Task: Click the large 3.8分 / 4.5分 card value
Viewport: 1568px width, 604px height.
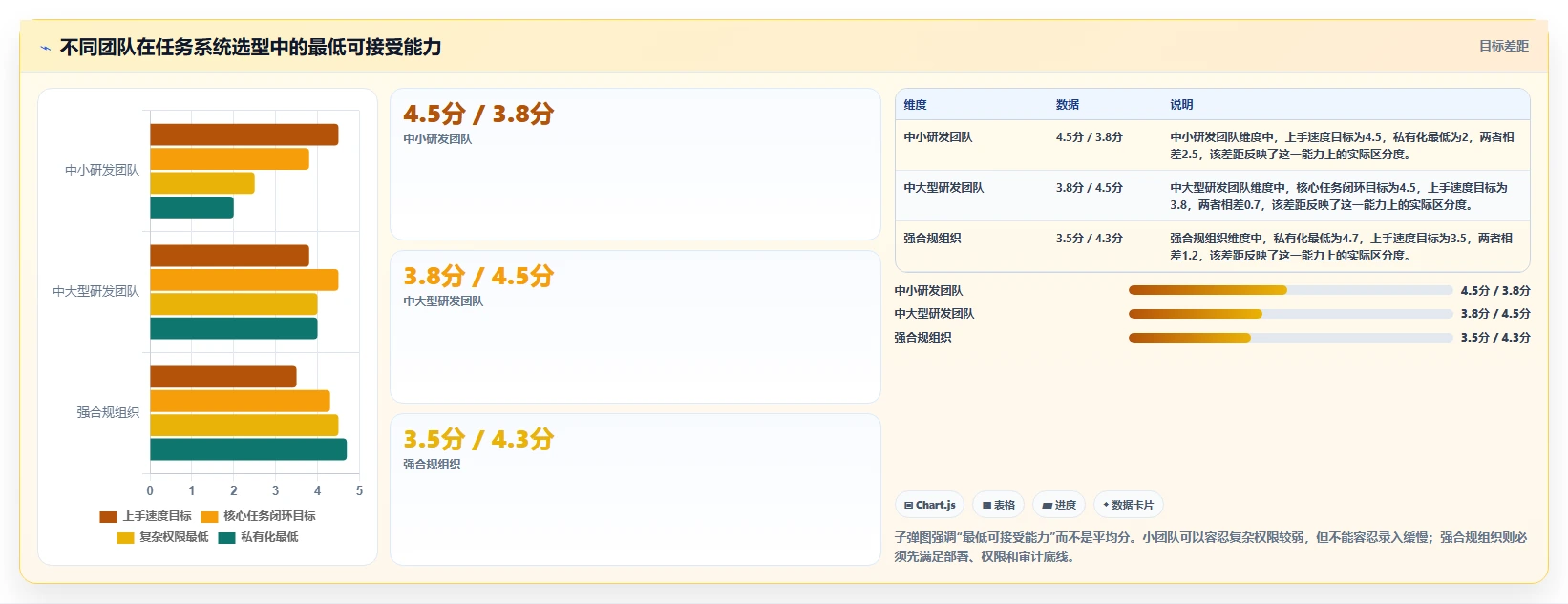Action: [x=478, y=277]
